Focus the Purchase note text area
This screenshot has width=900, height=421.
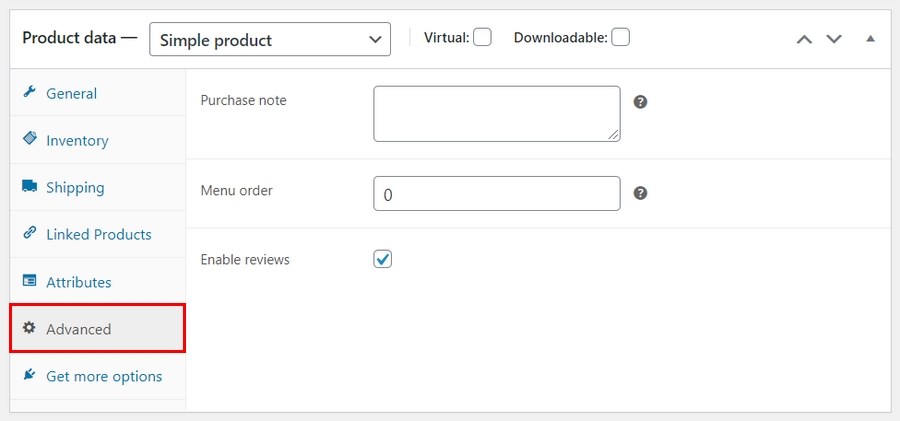496,114
